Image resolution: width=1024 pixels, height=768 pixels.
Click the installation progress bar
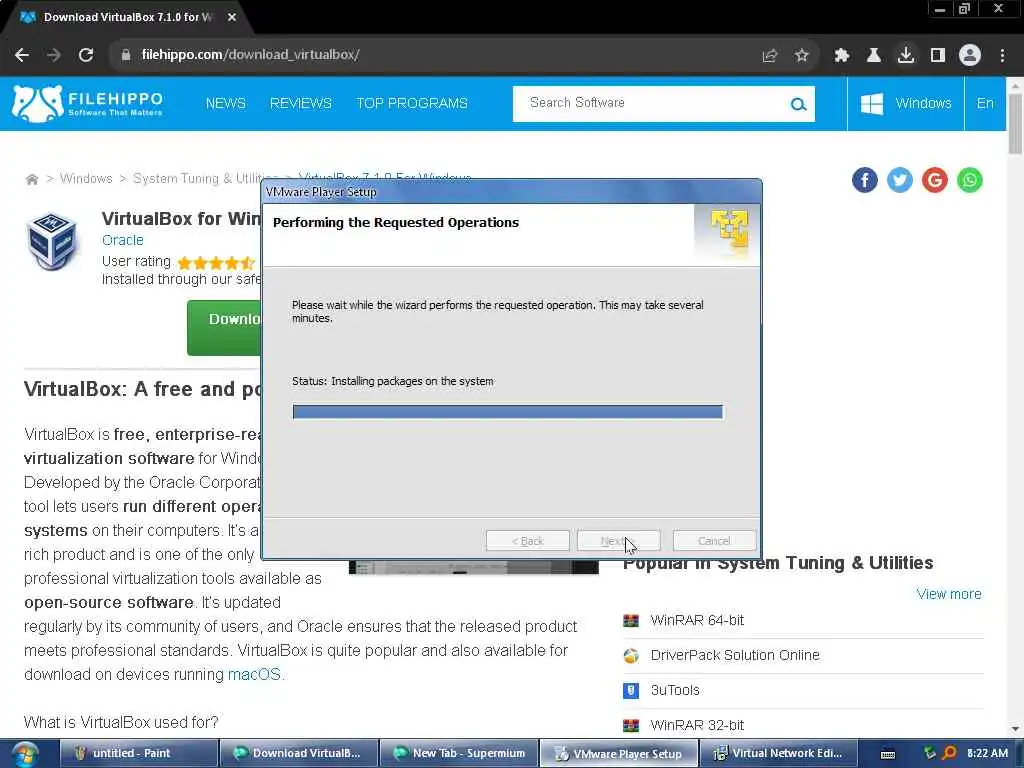point(508,412)
